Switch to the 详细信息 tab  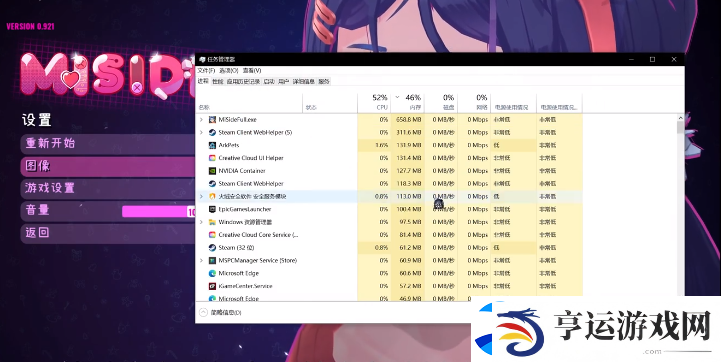click(303, 81)
